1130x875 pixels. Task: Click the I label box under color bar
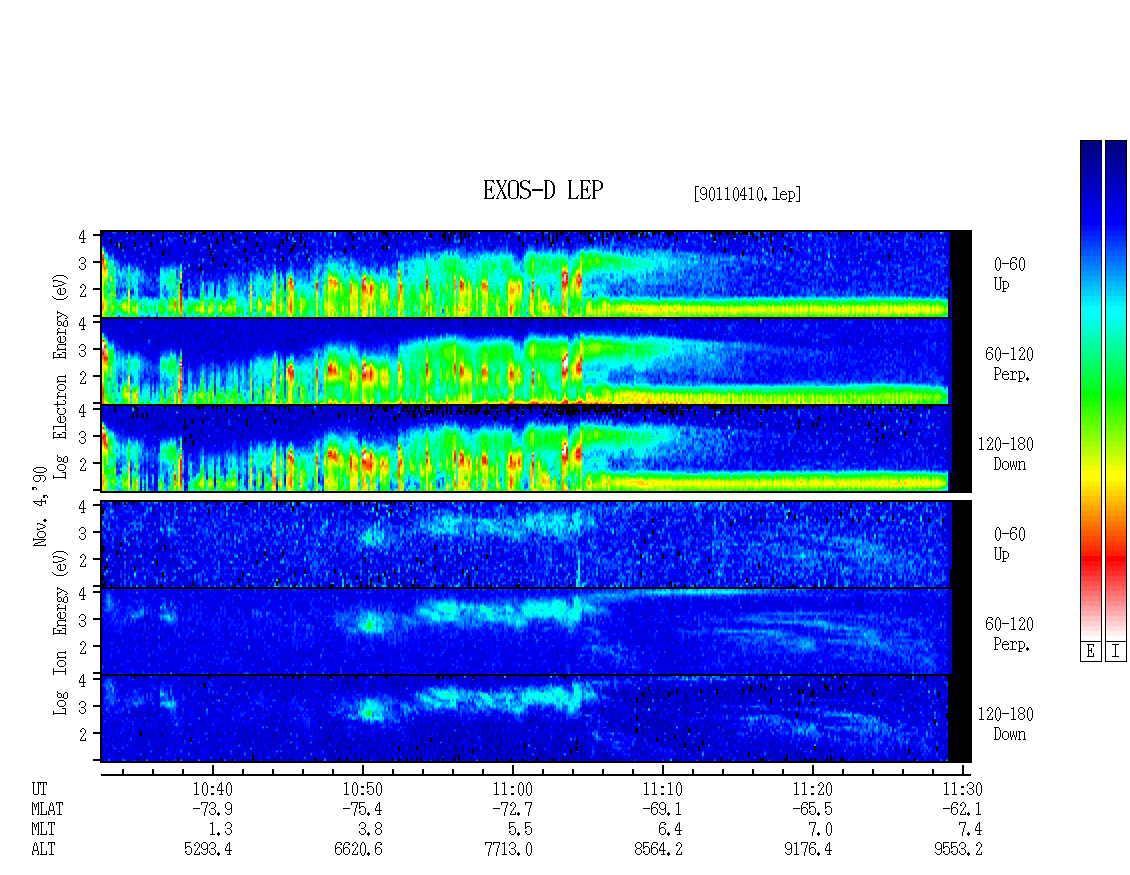click(1116, 651)
